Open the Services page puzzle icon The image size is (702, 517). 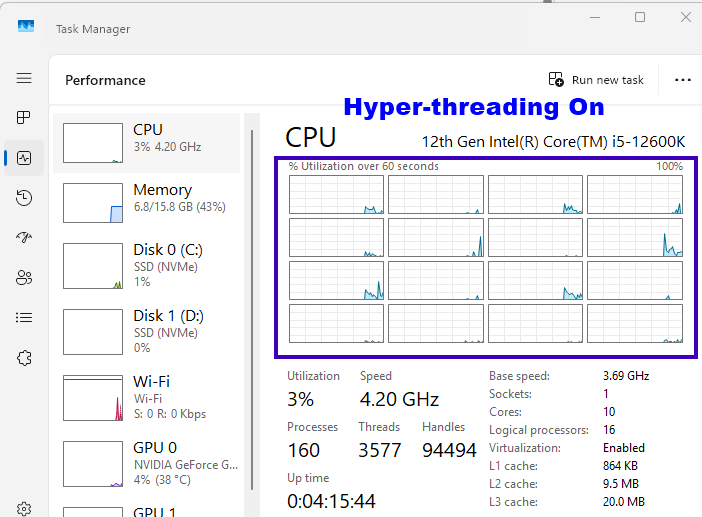pyautogui.click(x=24, y=358)
